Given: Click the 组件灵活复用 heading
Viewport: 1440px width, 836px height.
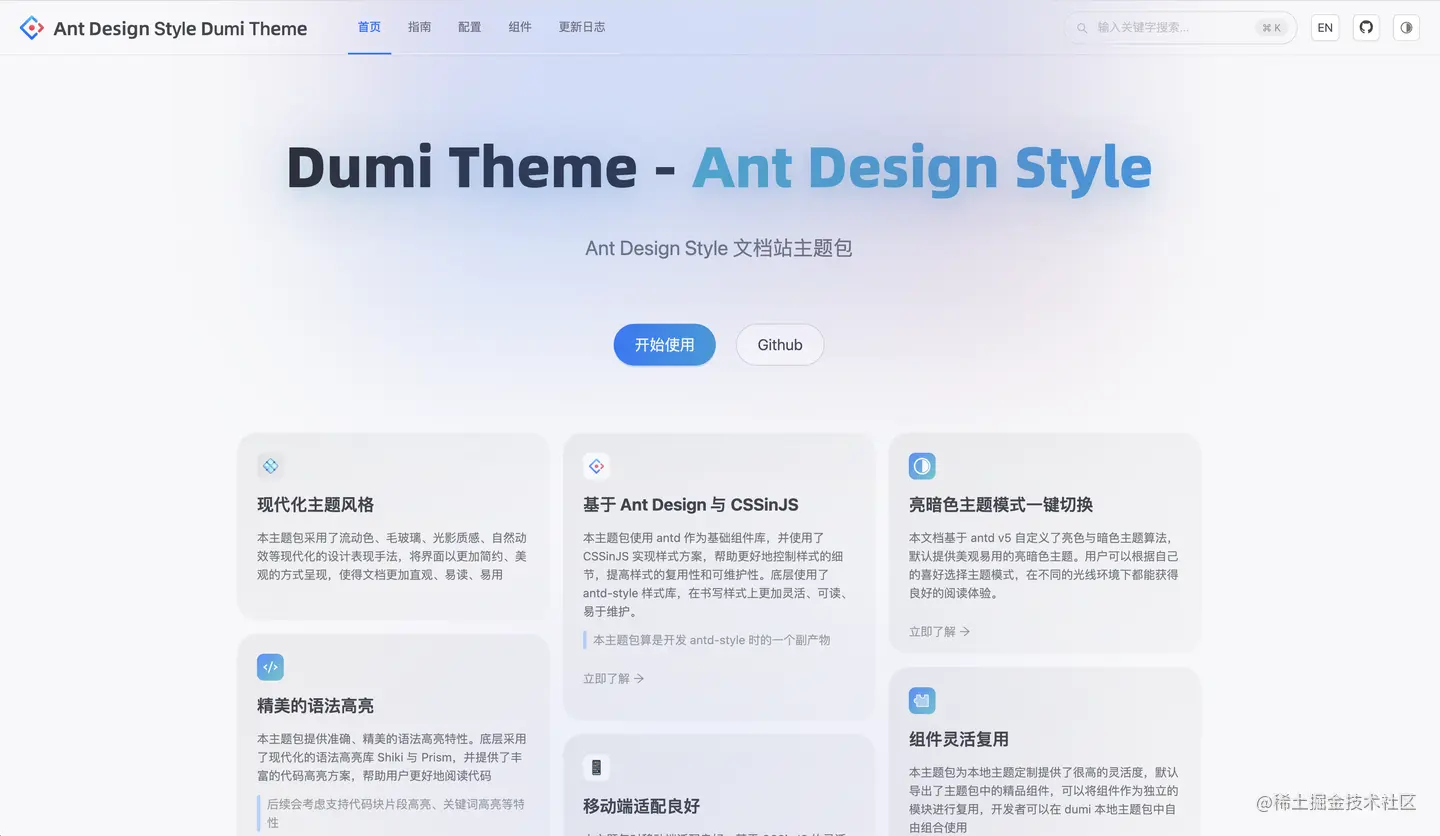Looking at the screenshot, I should [959, 740].
